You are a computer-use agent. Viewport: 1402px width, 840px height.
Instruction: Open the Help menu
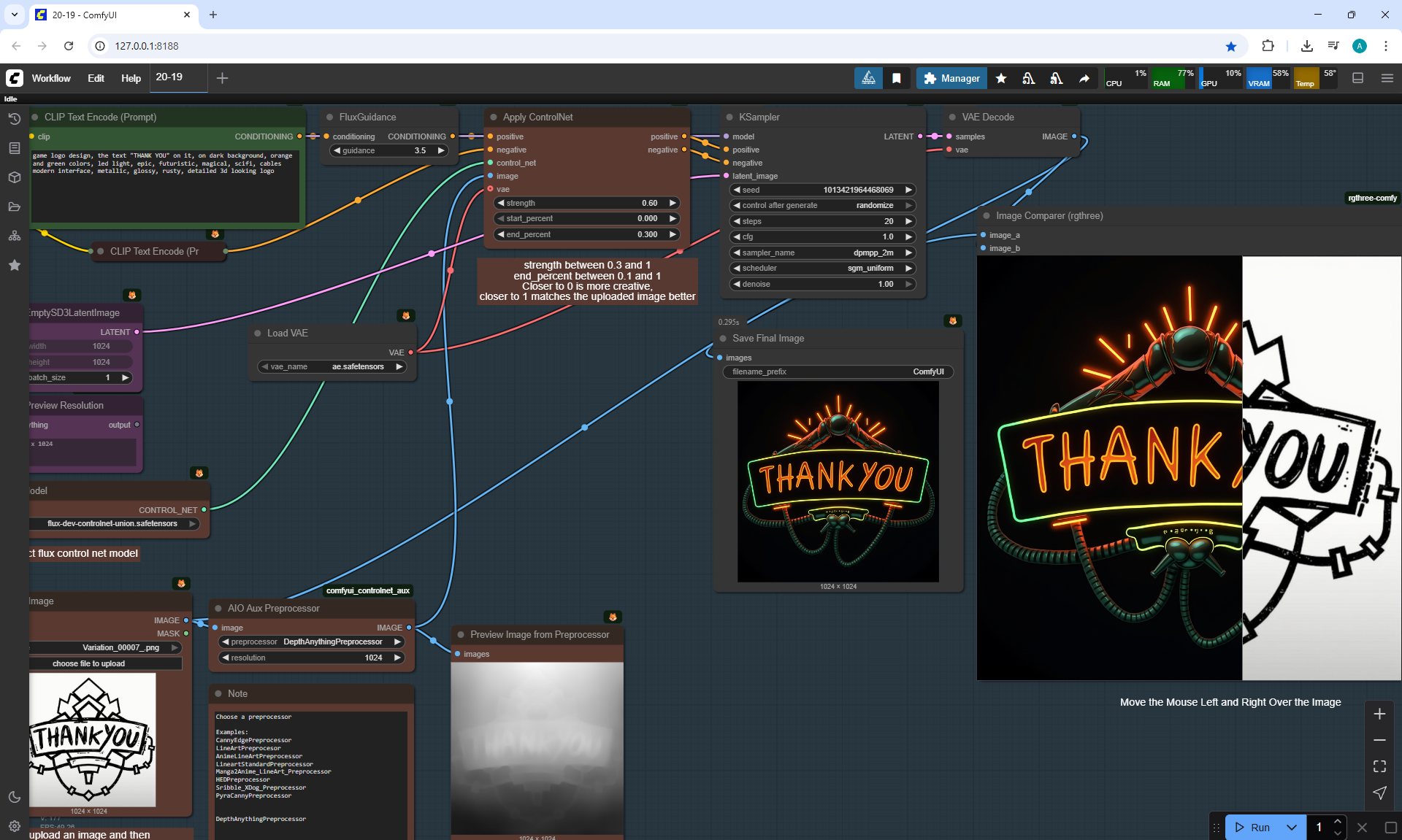coord(131,78)
